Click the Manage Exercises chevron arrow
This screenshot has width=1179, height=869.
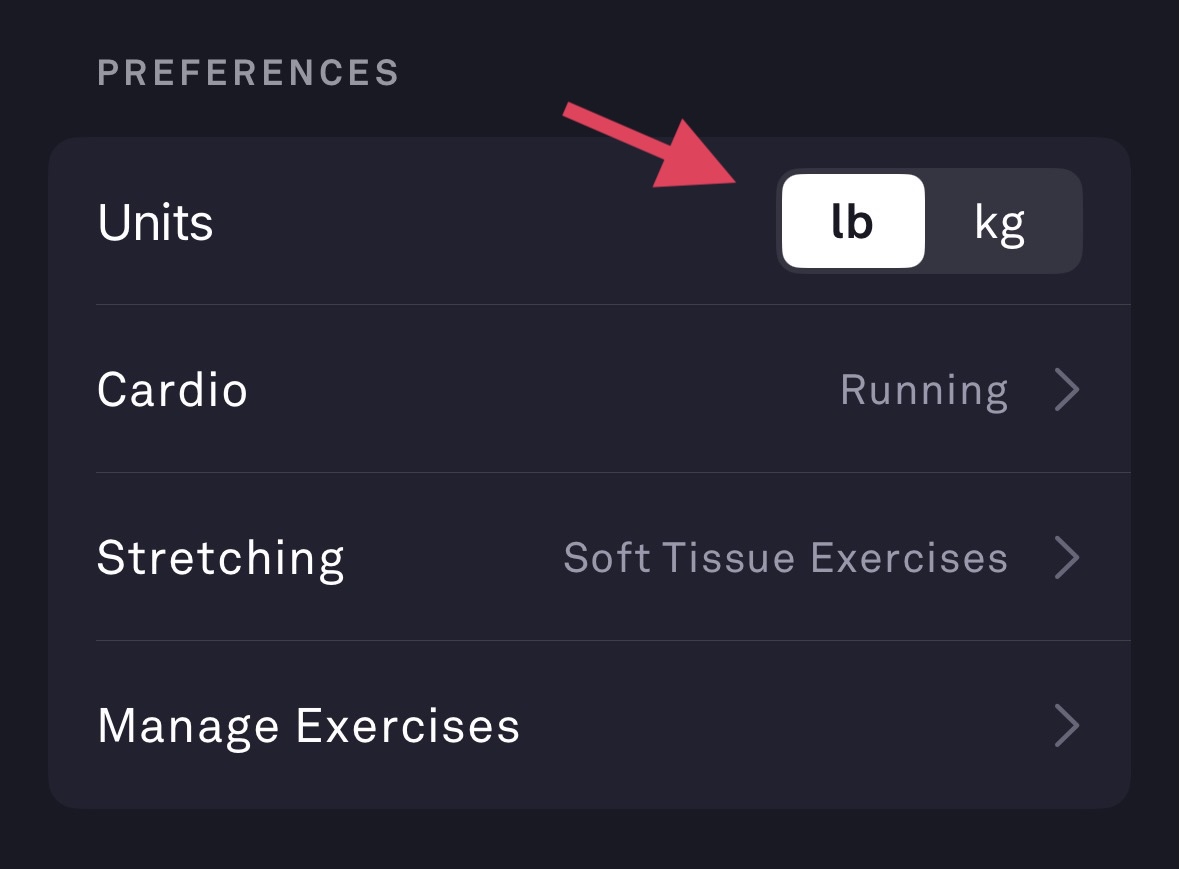(x=1067, y=725)
